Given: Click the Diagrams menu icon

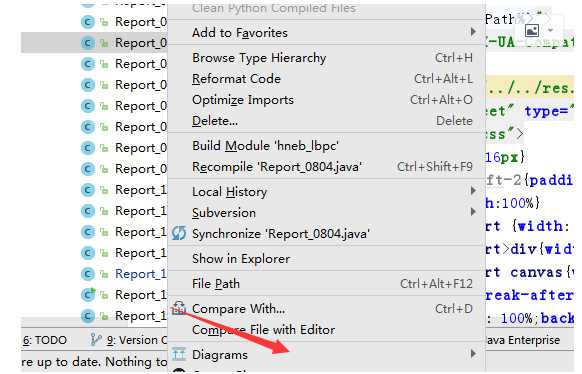Looking at the screenshot, I should coord(179,354).
